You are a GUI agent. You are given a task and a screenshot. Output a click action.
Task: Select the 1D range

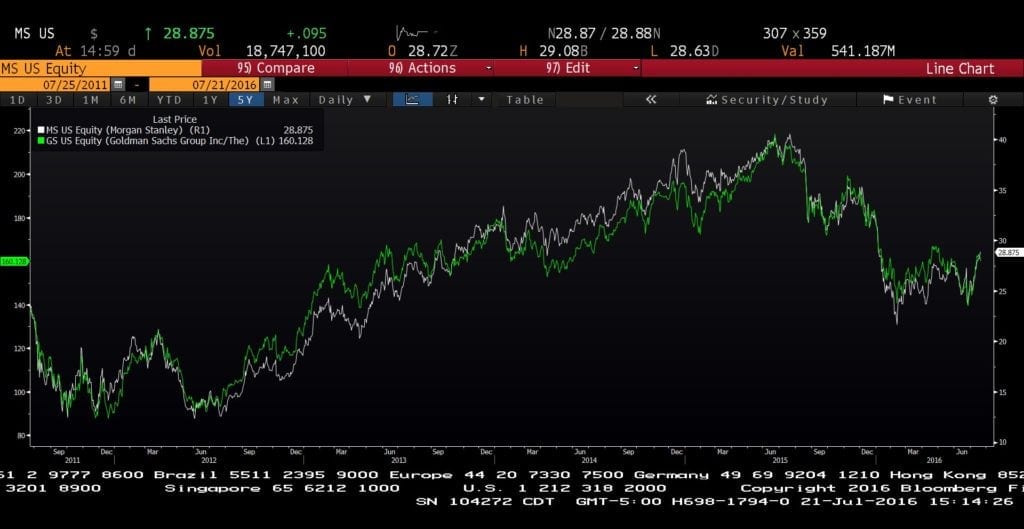[x=18, y=100]
